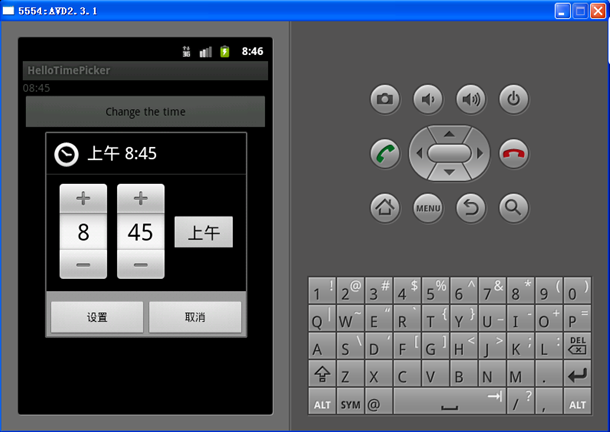Toggle the 上午 AM/PM button
The width and height of the screenshot is (610, 432).
[x=204, y=232]
